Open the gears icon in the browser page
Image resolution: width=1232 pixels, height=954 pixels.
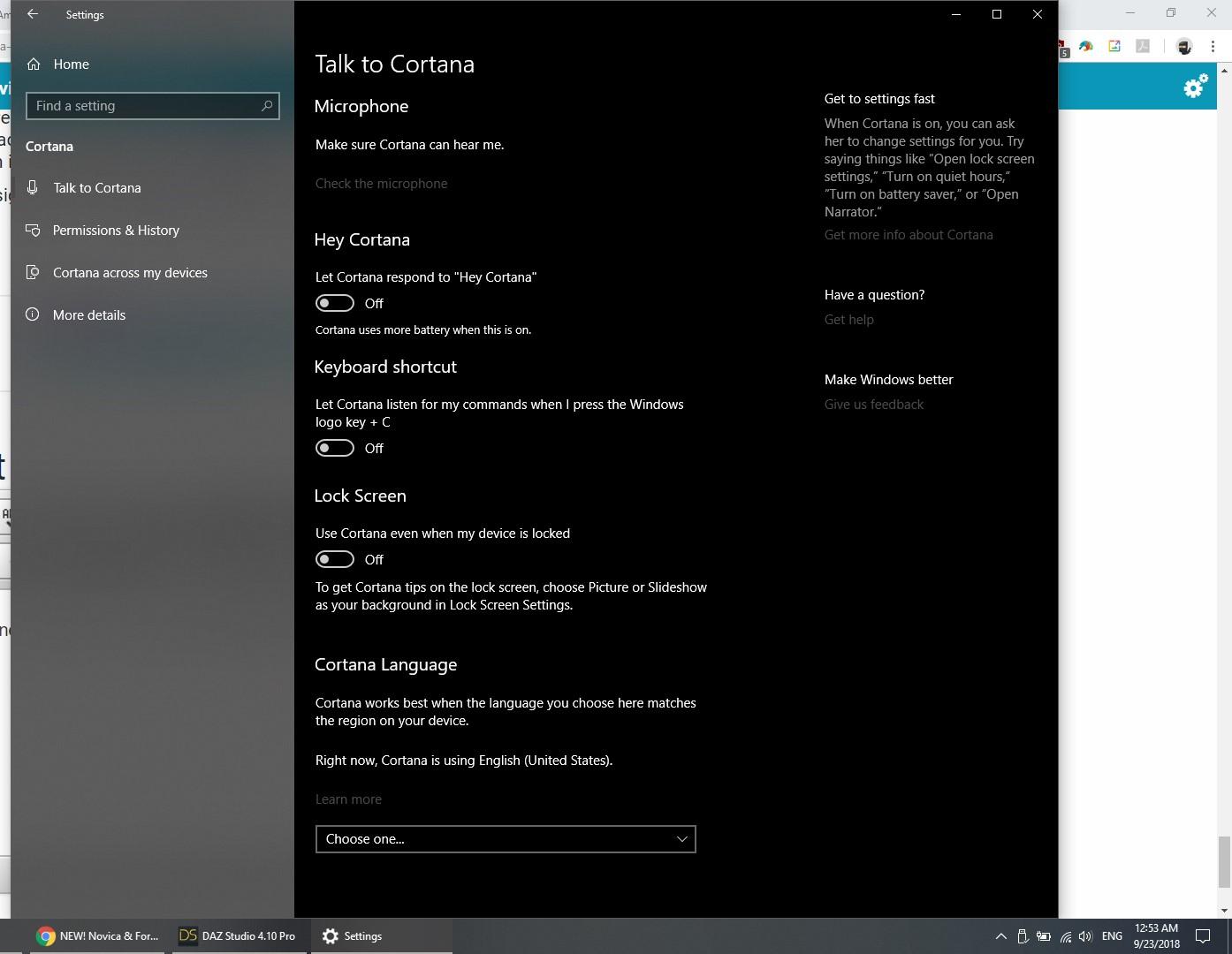point(1196,86)
